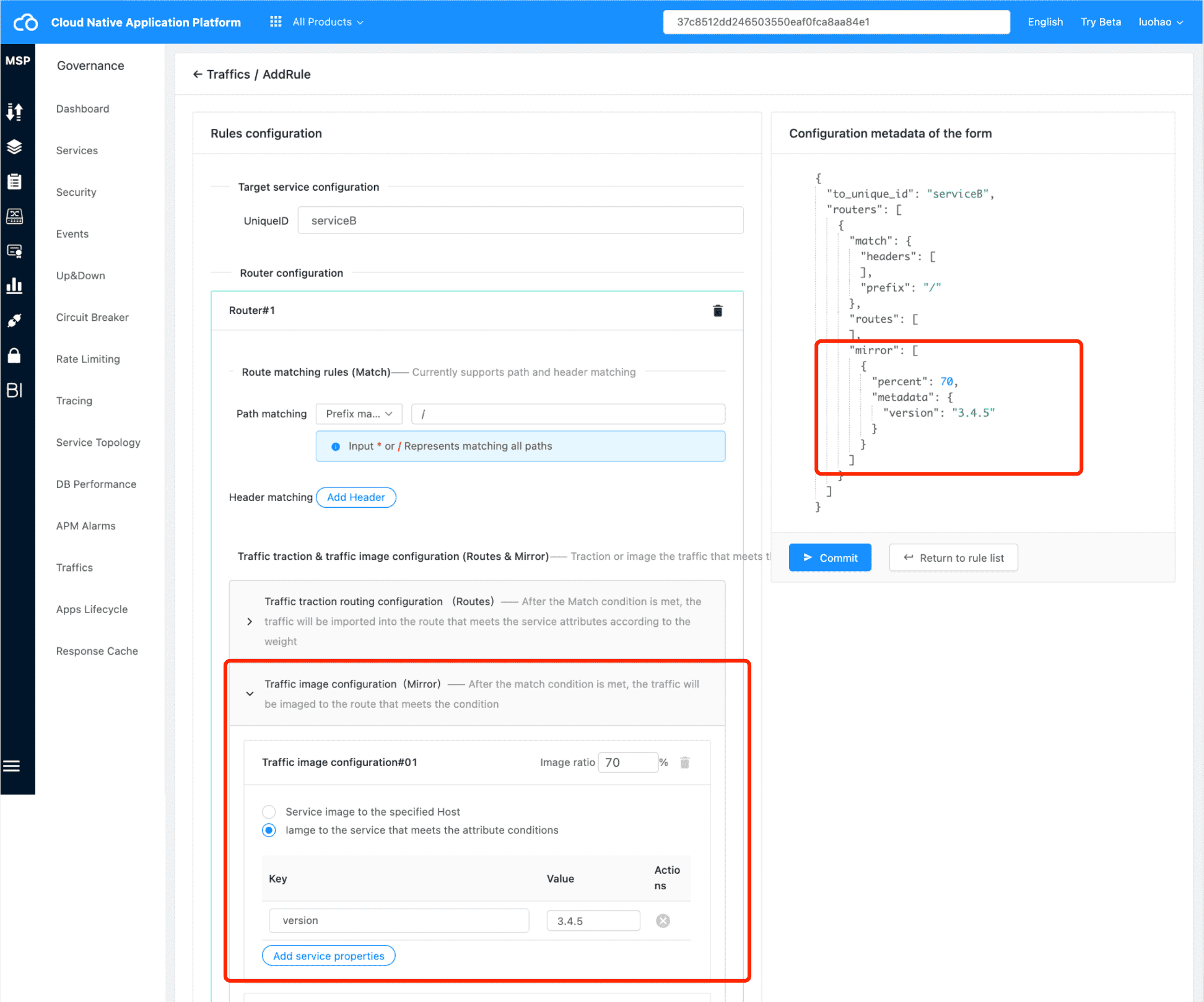Viewport: 1204px width, 1002px height.
Task: Select the padlock rail icon
Action: [14, 355]
